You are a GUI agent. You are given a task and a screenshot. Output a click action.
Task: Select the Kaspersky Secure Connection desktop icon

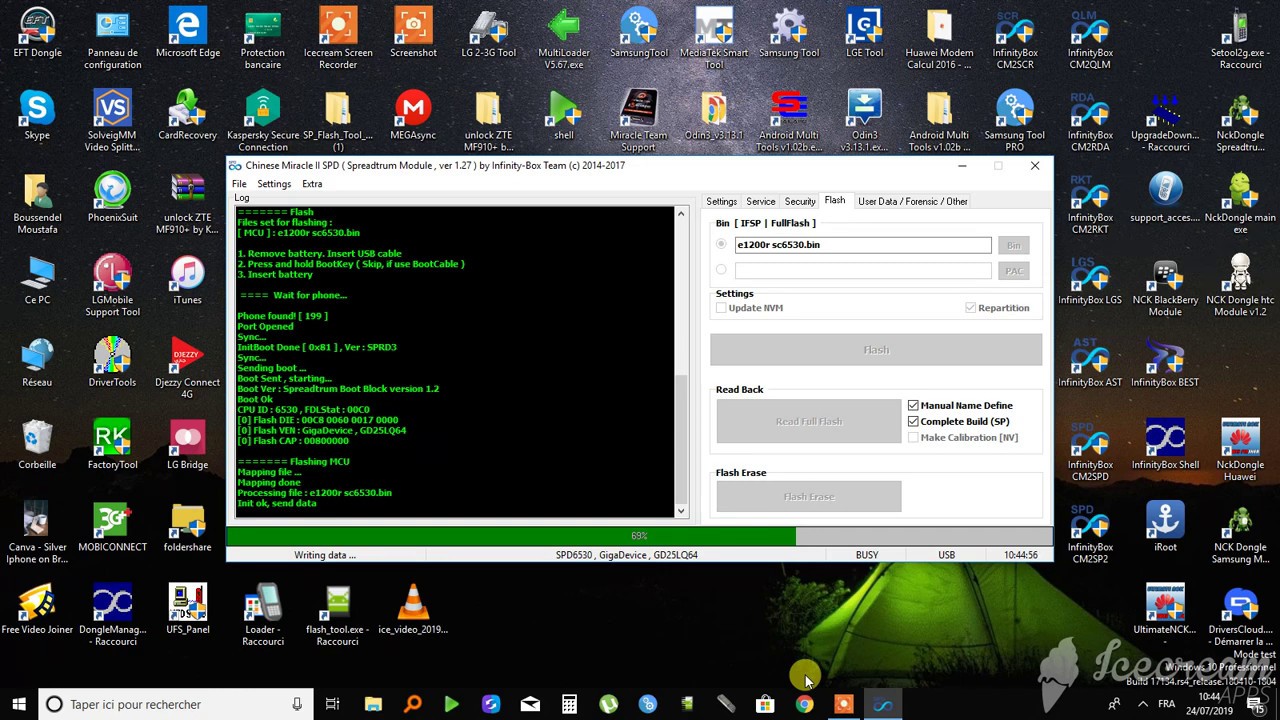(263, 121)
